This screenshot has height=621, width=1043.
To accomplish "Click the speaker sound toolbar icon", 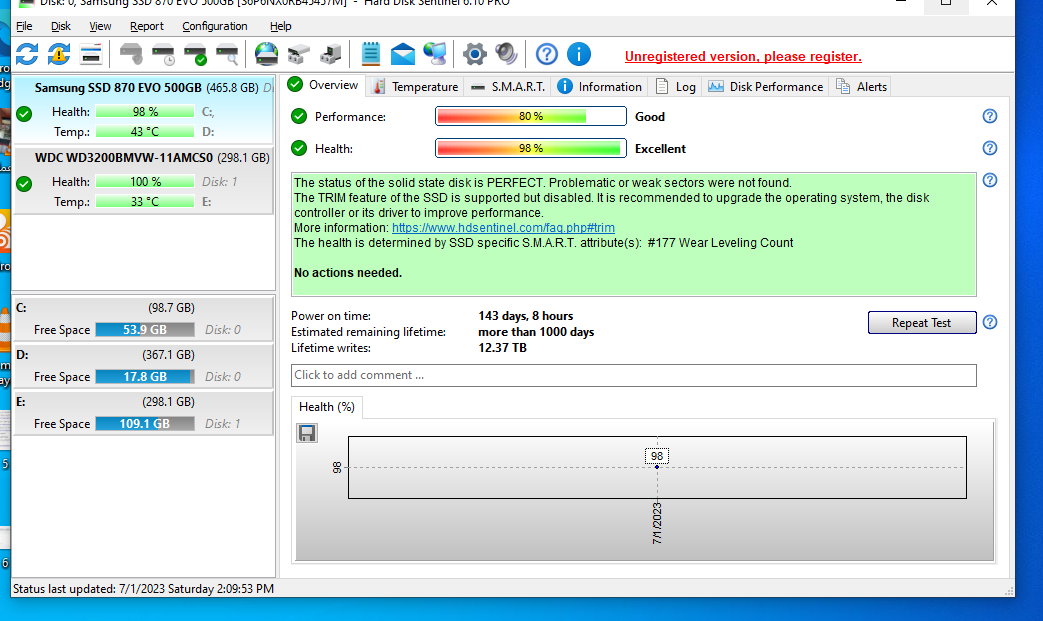I will point(506,54).
